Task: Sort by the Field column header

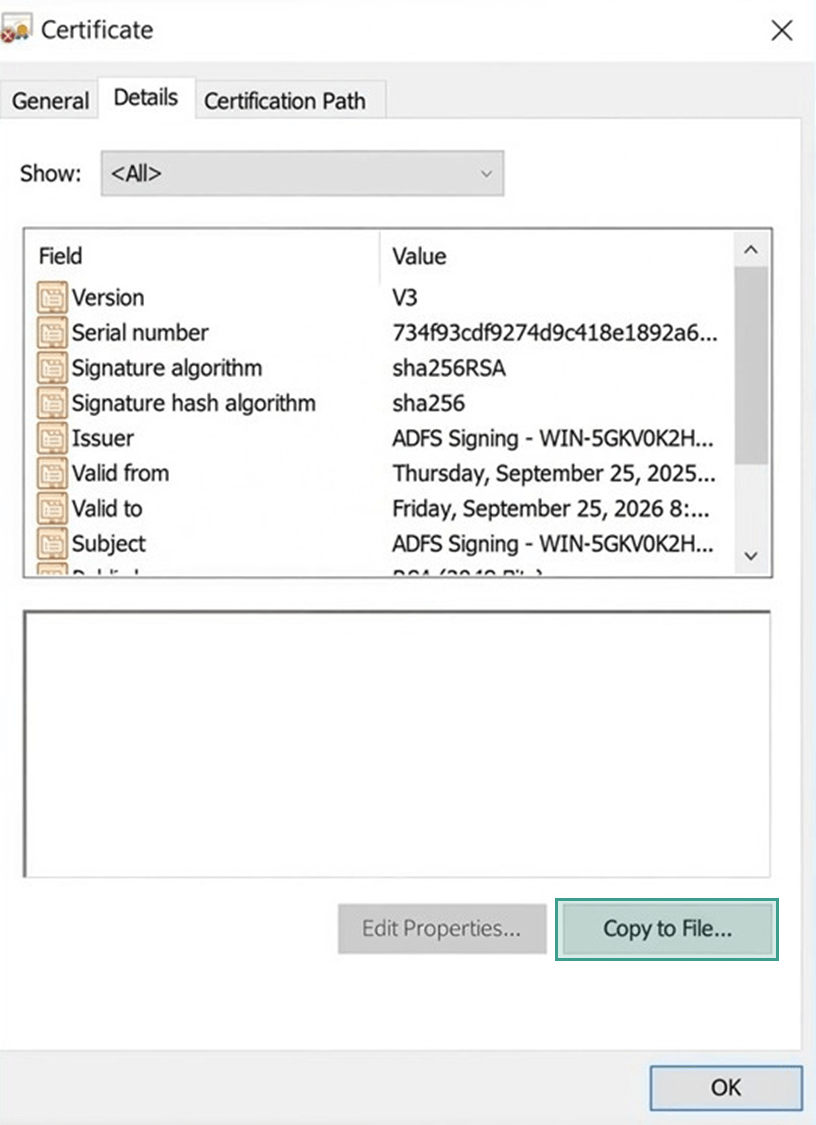Action: coord(200,256)
